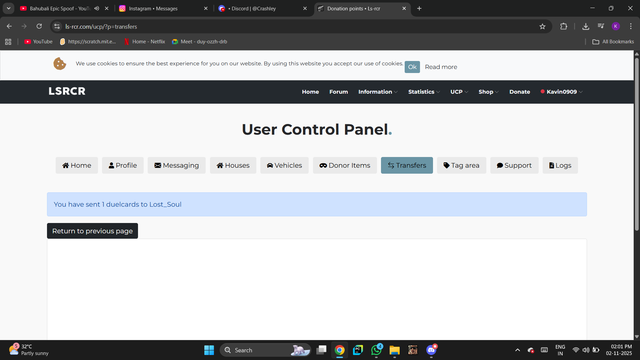Open the Donor Items section
The width and height of the screenshot is (640, 360).
[x=345, y=165]
